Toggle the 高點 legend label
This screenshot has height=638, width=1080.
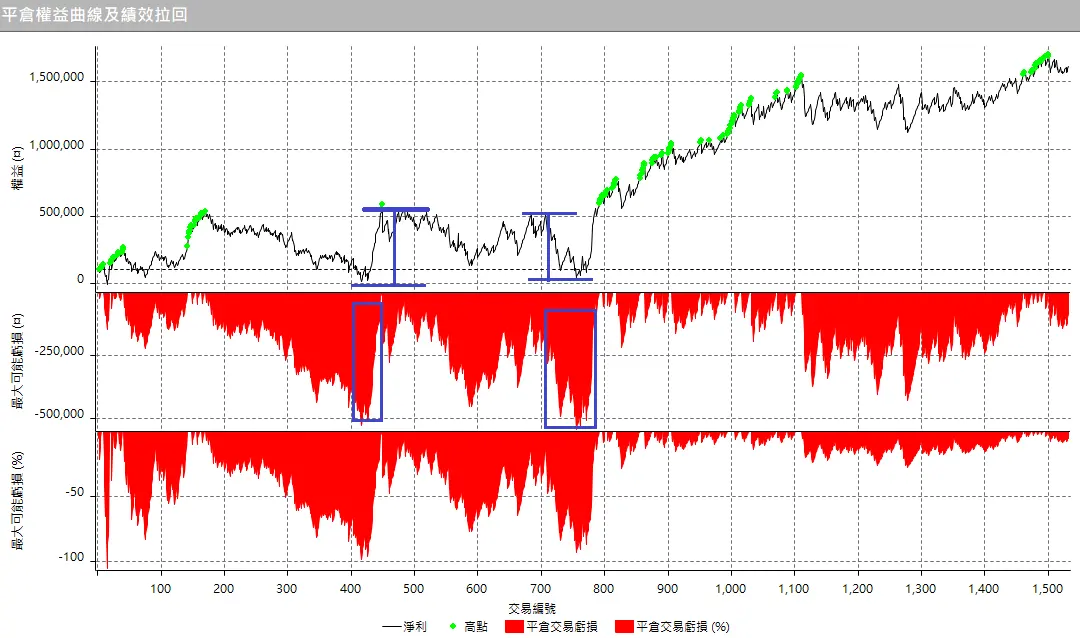pos(476,627)
